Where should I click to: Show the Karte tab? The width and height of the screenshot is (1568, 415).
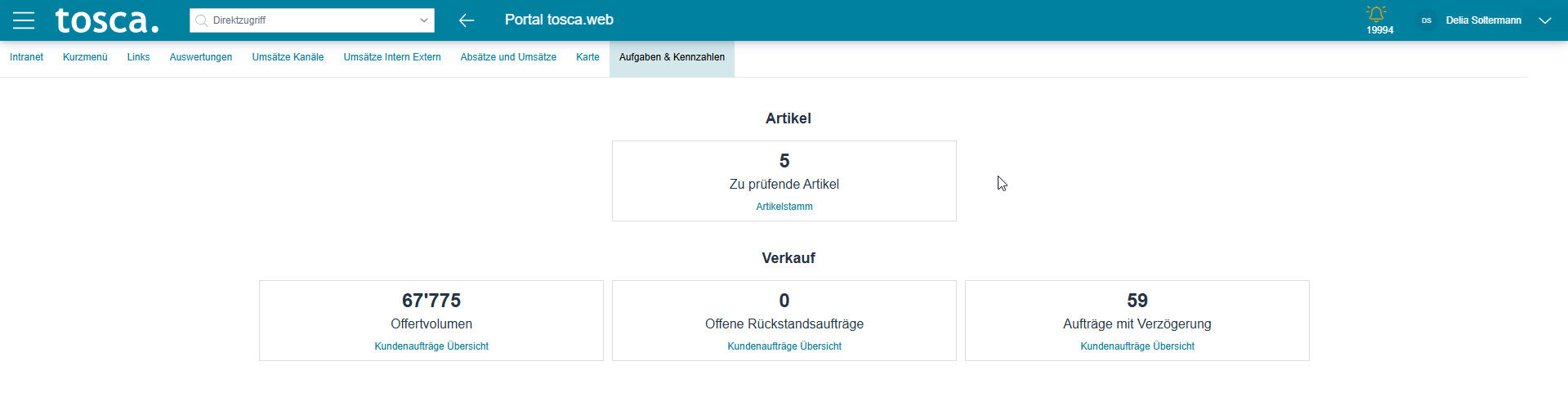(587, 57)
